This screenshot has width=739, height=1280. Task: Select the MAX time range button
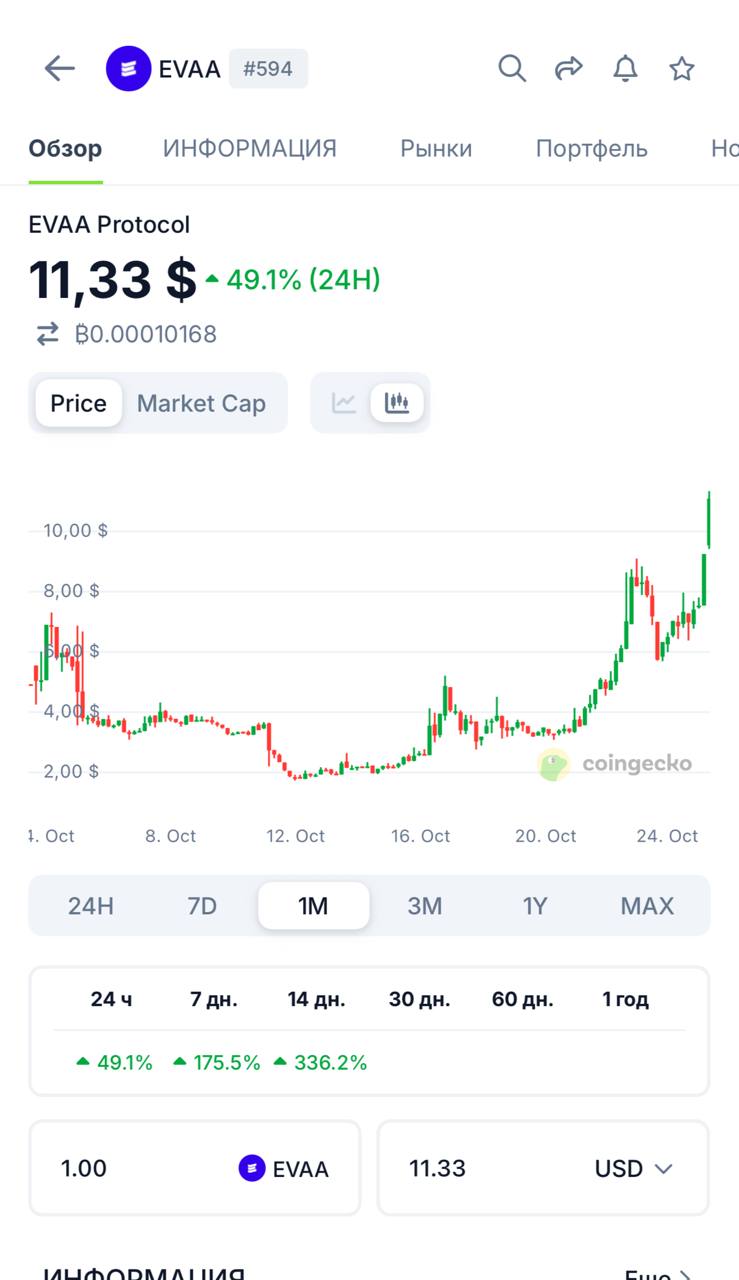(x=647, y=906)
